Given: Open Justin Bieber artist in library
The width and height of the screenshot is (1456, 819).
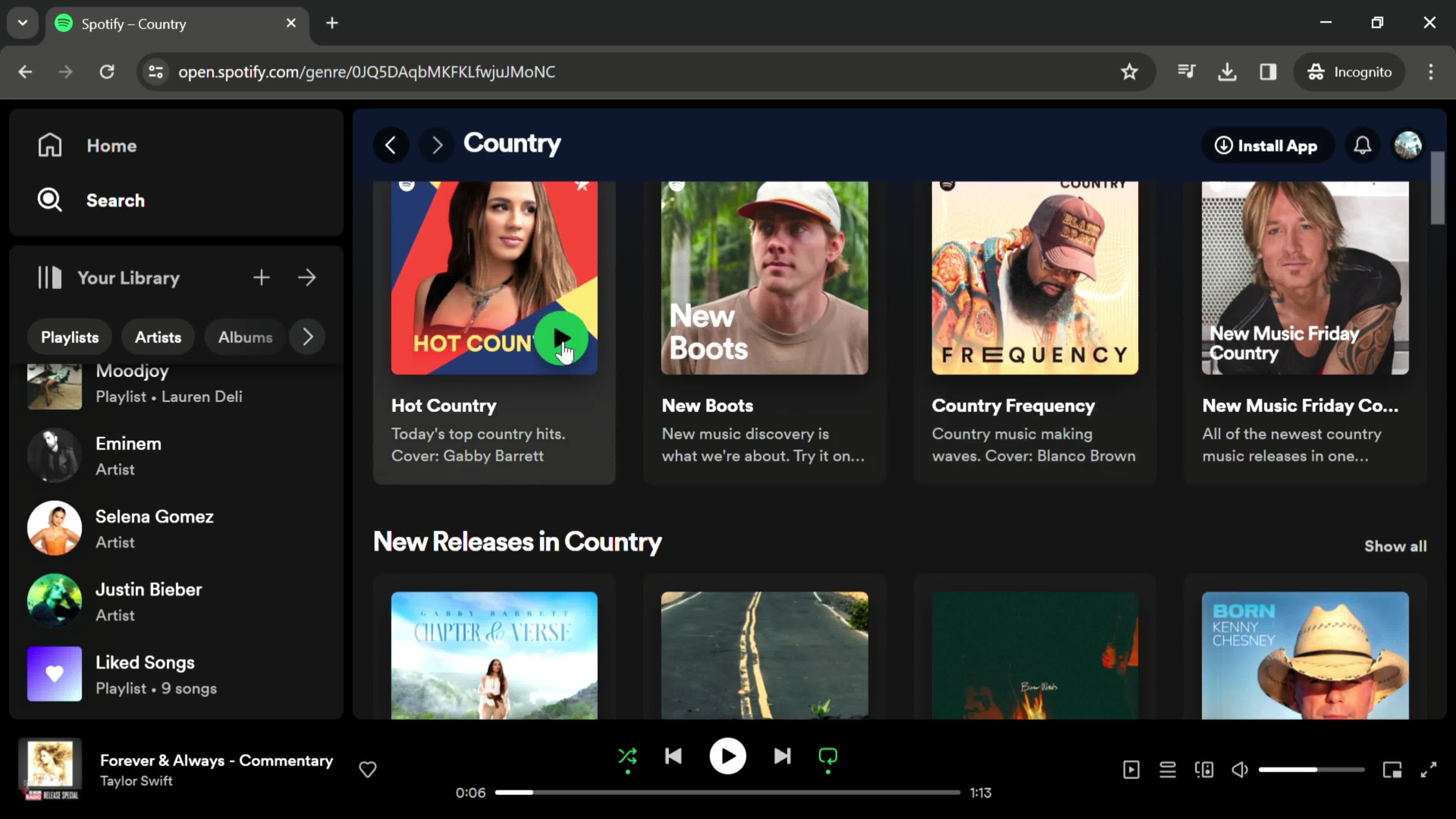Looking at the screenshot, I should pyautogui.click(x=176, y=601).
